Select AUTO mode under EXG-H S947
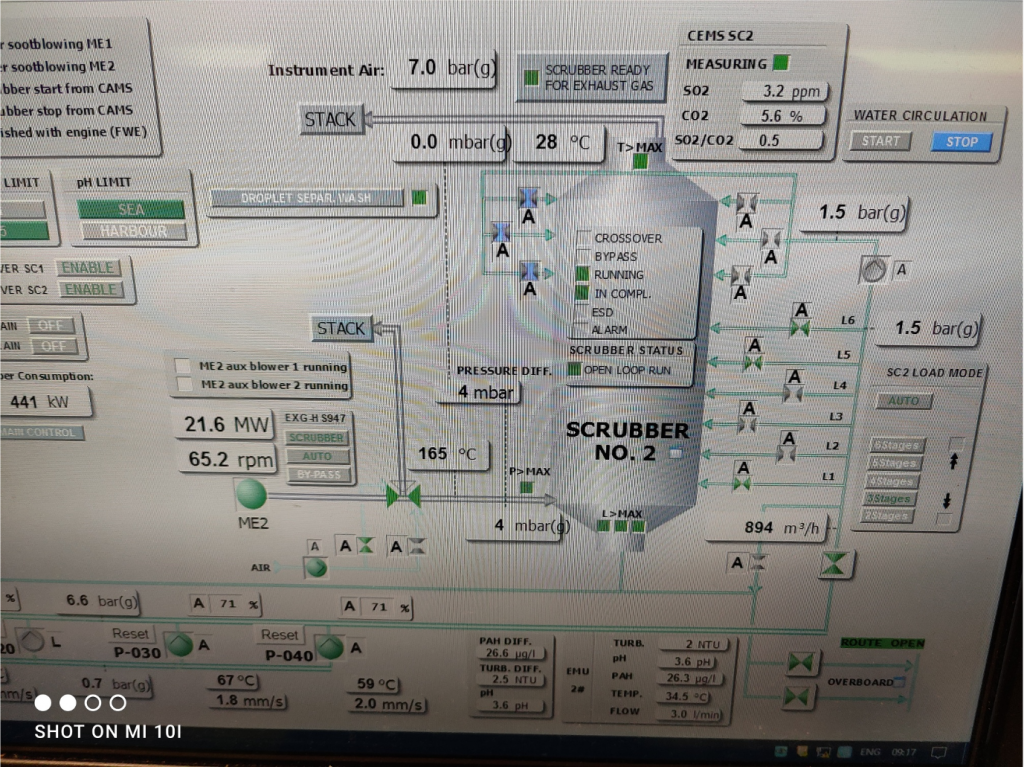The width and height of the screenshot is (1024, 767). click(317, 456)
